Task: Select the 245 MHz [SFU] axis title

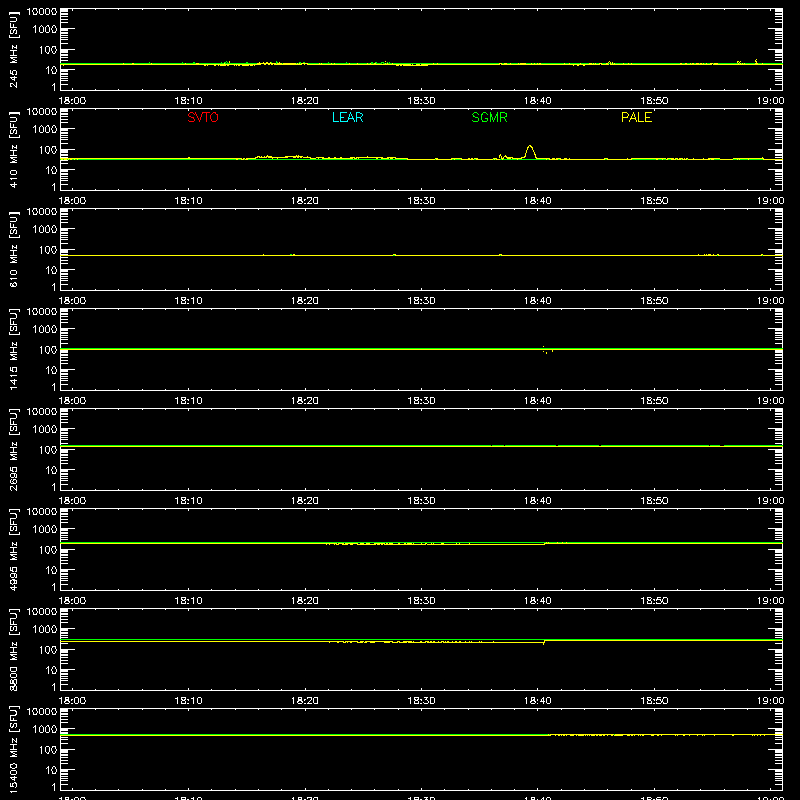Action: (x=13, y=49)
